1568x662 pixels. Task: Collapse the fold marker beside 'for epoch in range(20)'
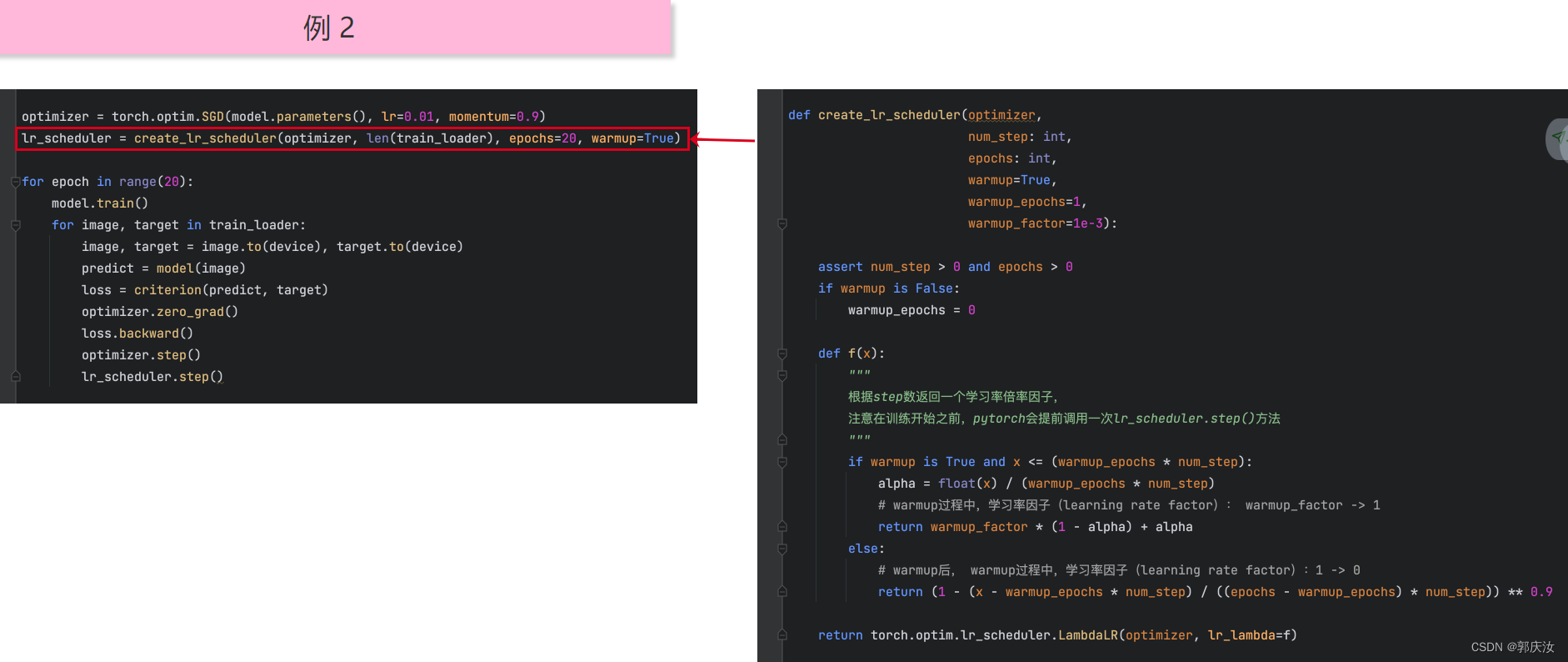coord(15,182)
